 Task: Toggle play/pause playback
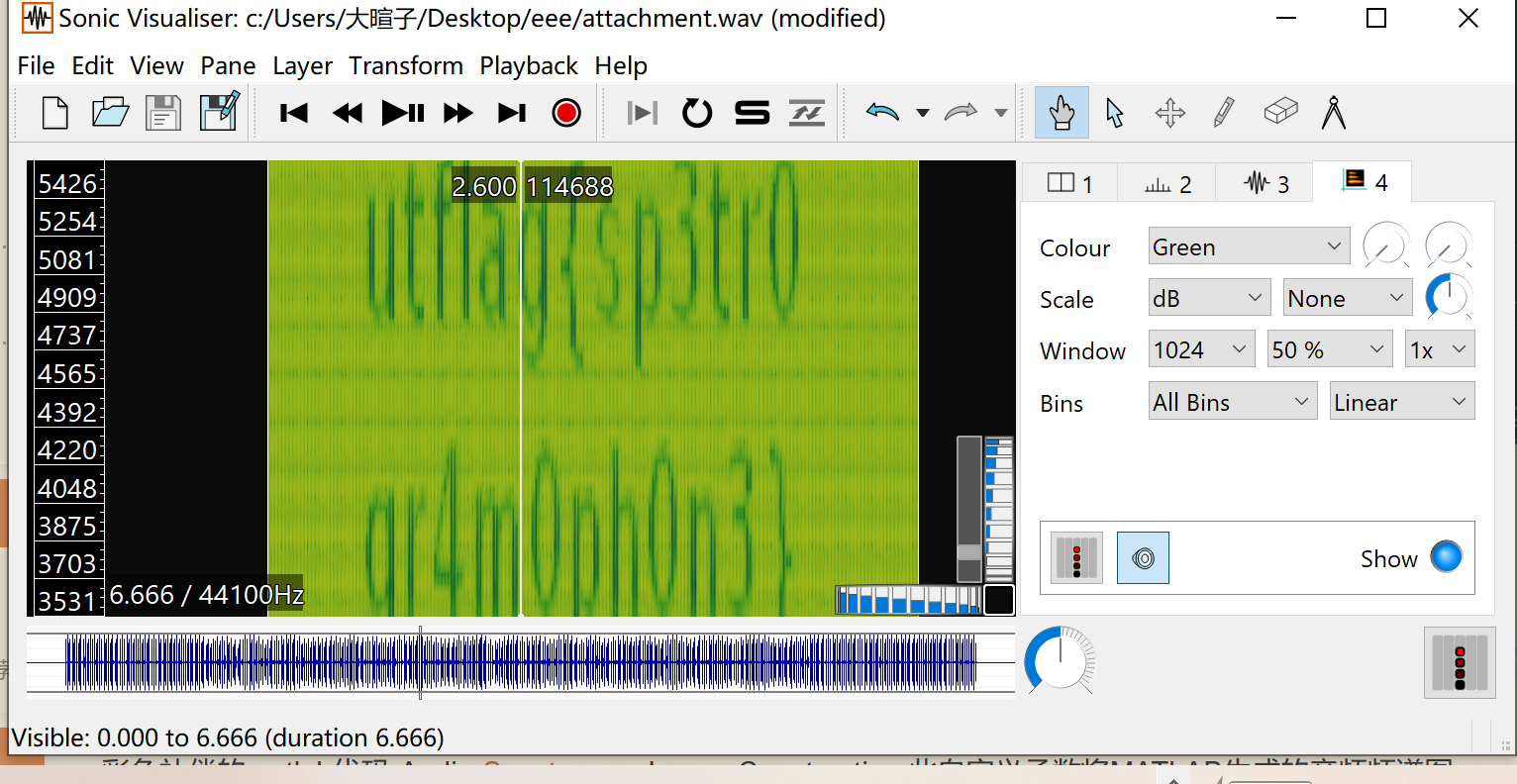pos(403,113)
